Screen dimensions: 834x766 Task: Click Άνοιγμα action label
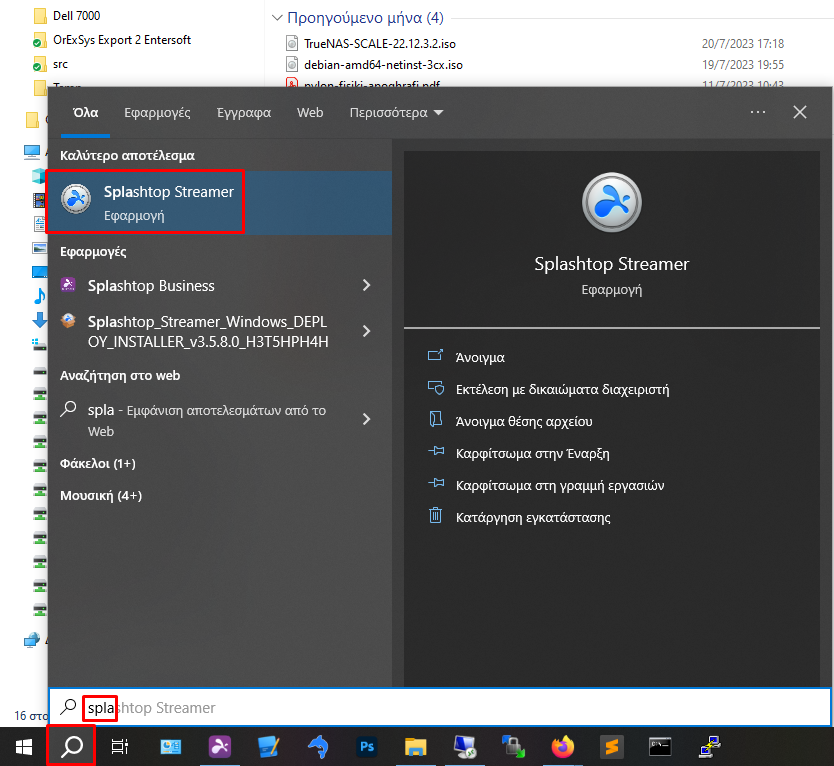[x=480, y=357]
